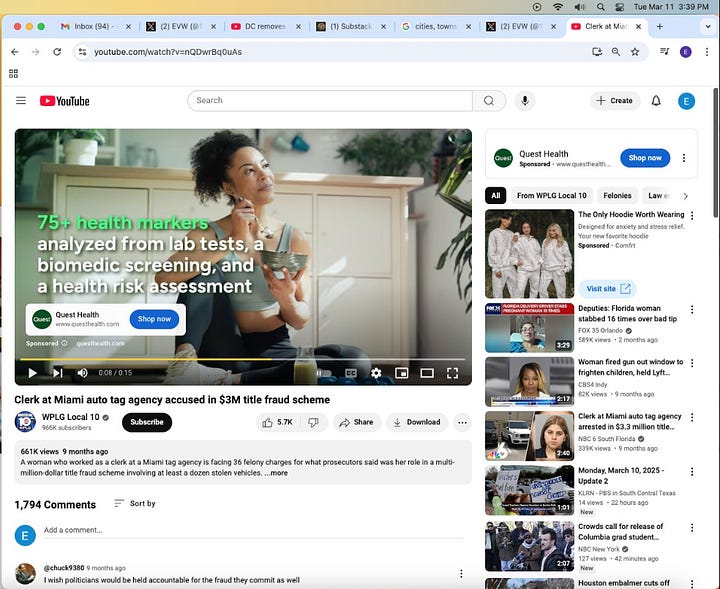Open Florida woman stabbed video thumbnail
The width and height of the screenshot is (720, 589).
coord(529,328)
